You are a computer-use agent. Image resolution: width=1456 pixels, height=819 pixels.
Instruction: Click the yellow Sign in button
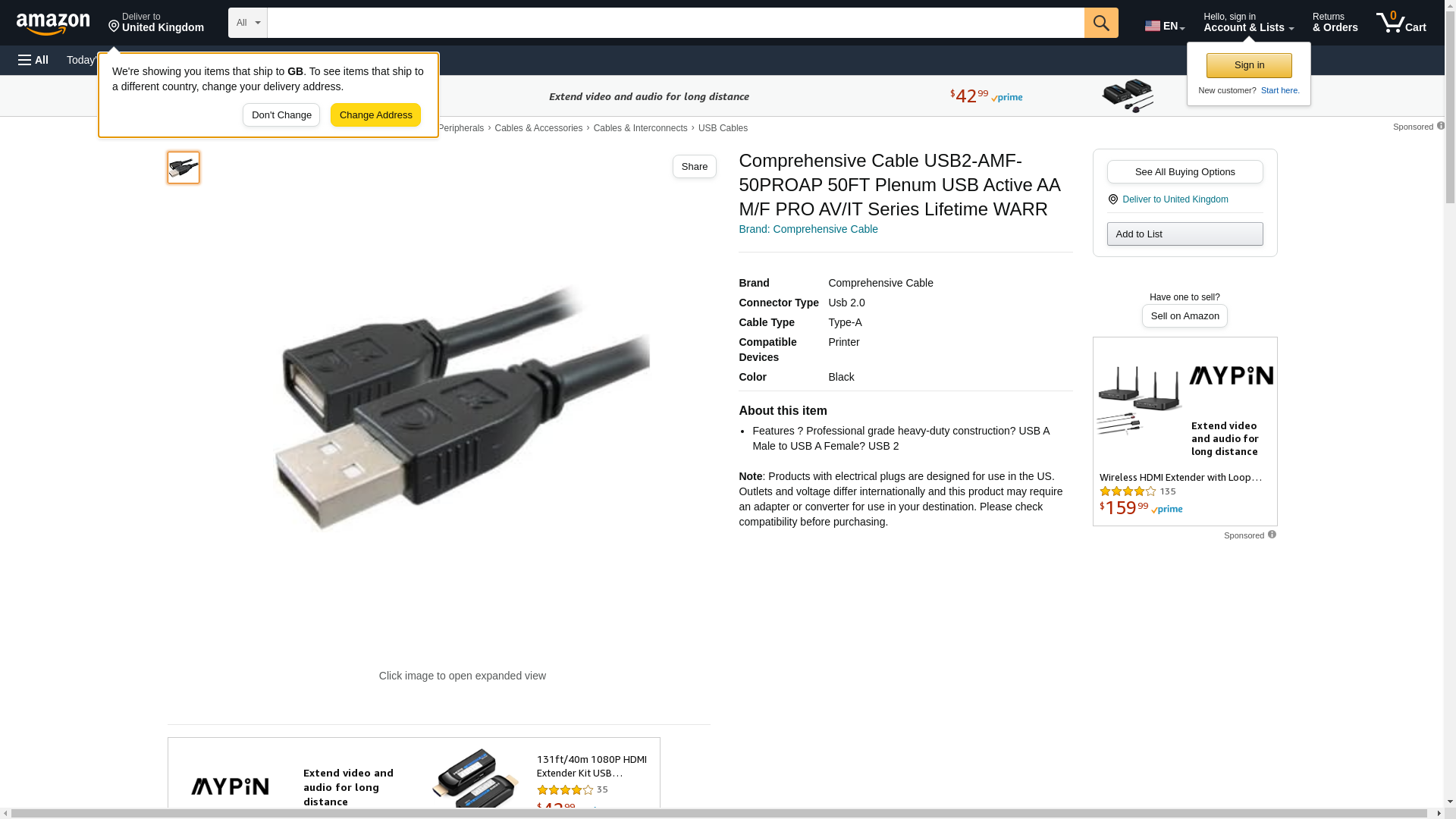pyautogui.click(x=1249, y=65)
